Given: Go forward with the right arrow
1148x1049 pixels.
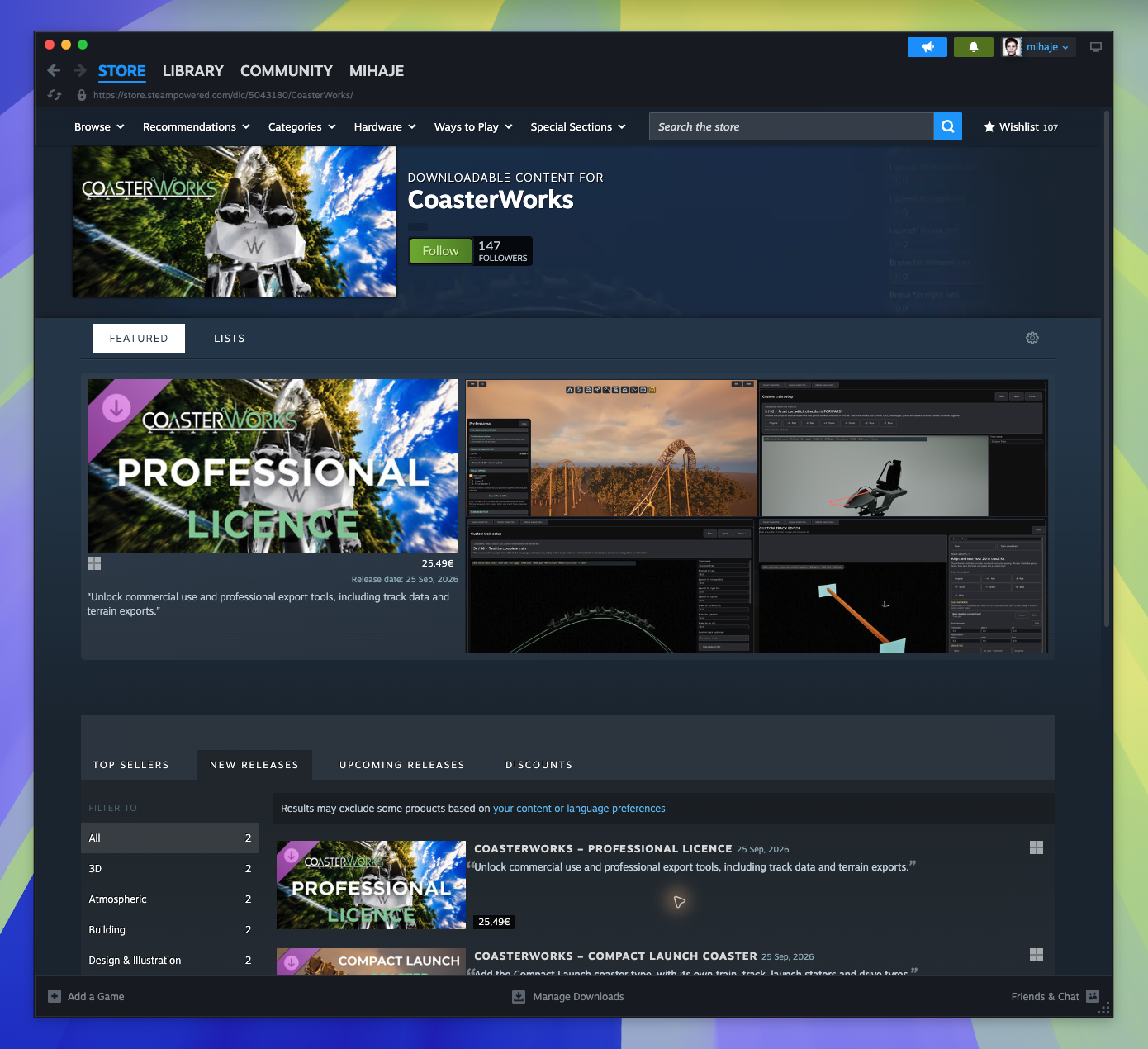Looking at the screenshot, I should (80, 70).
